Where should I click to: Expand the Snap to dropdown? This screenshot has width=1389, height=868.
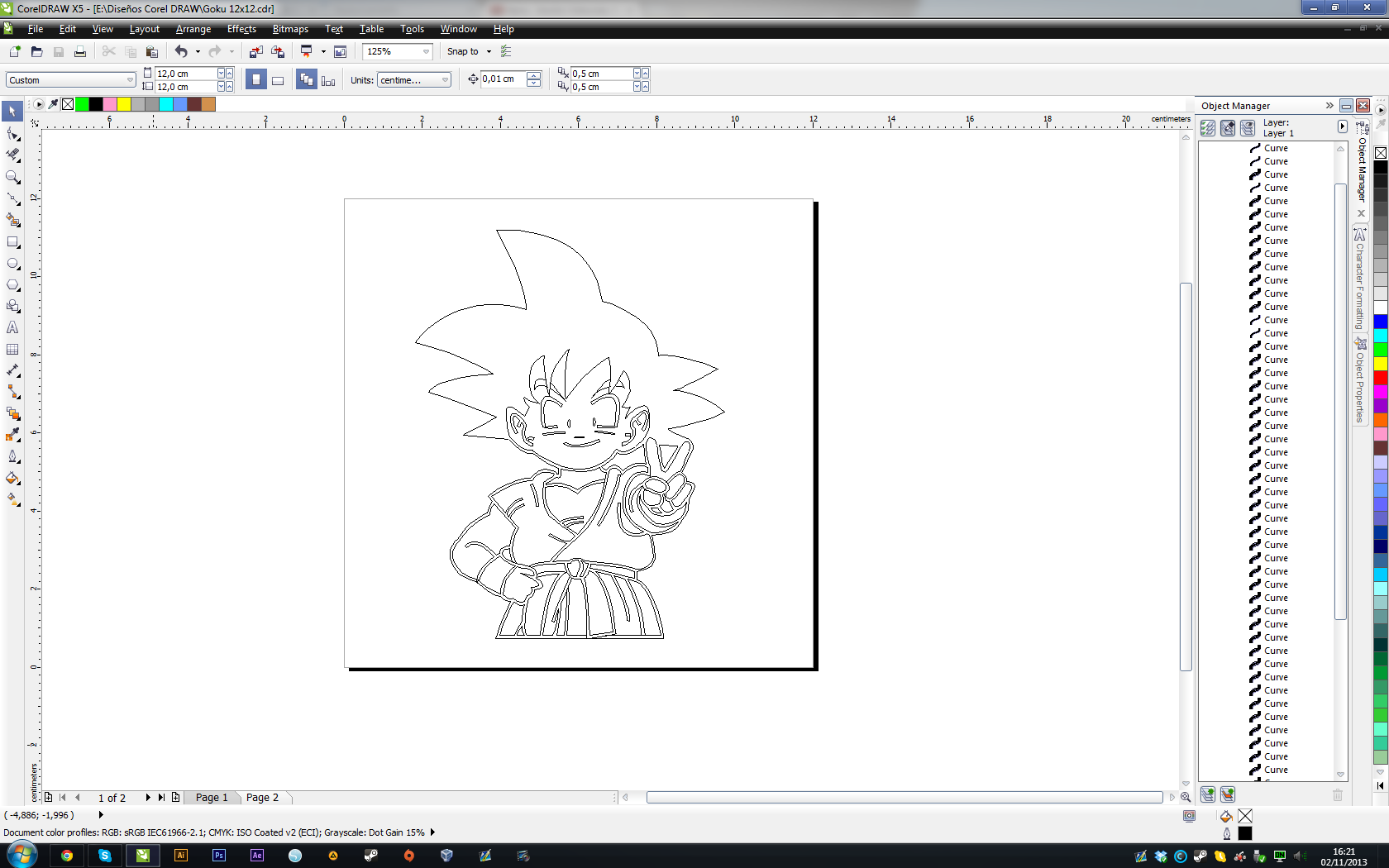pyautogui.click(x=489, y=51)
